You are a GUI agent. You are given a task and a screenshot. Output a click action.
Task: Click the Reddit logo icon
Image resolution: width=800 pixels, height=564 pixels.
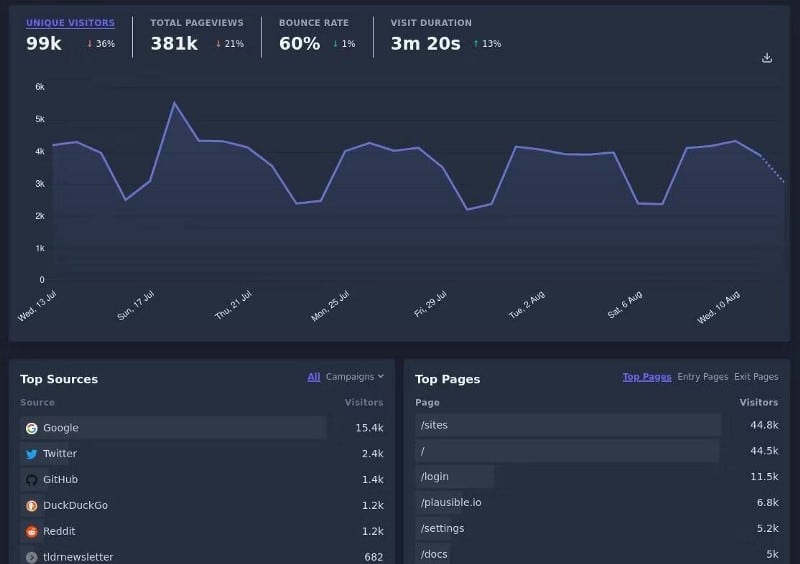point(32,532)
